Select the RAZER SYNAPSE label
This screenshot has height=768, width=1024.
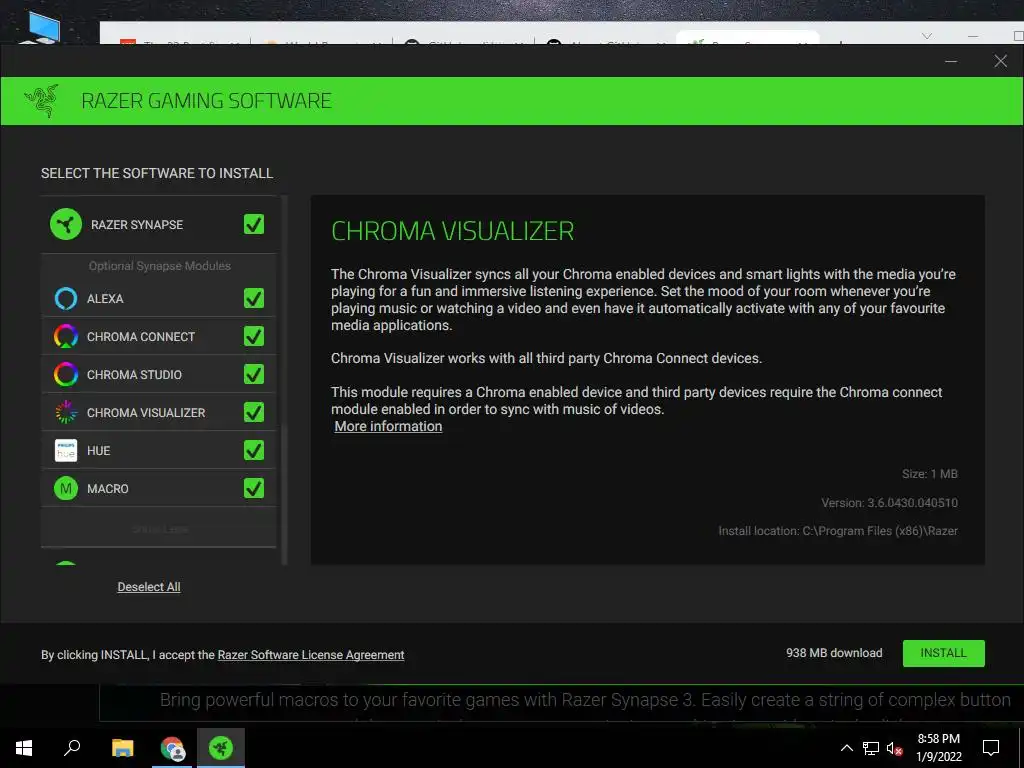tap(137, 225)
